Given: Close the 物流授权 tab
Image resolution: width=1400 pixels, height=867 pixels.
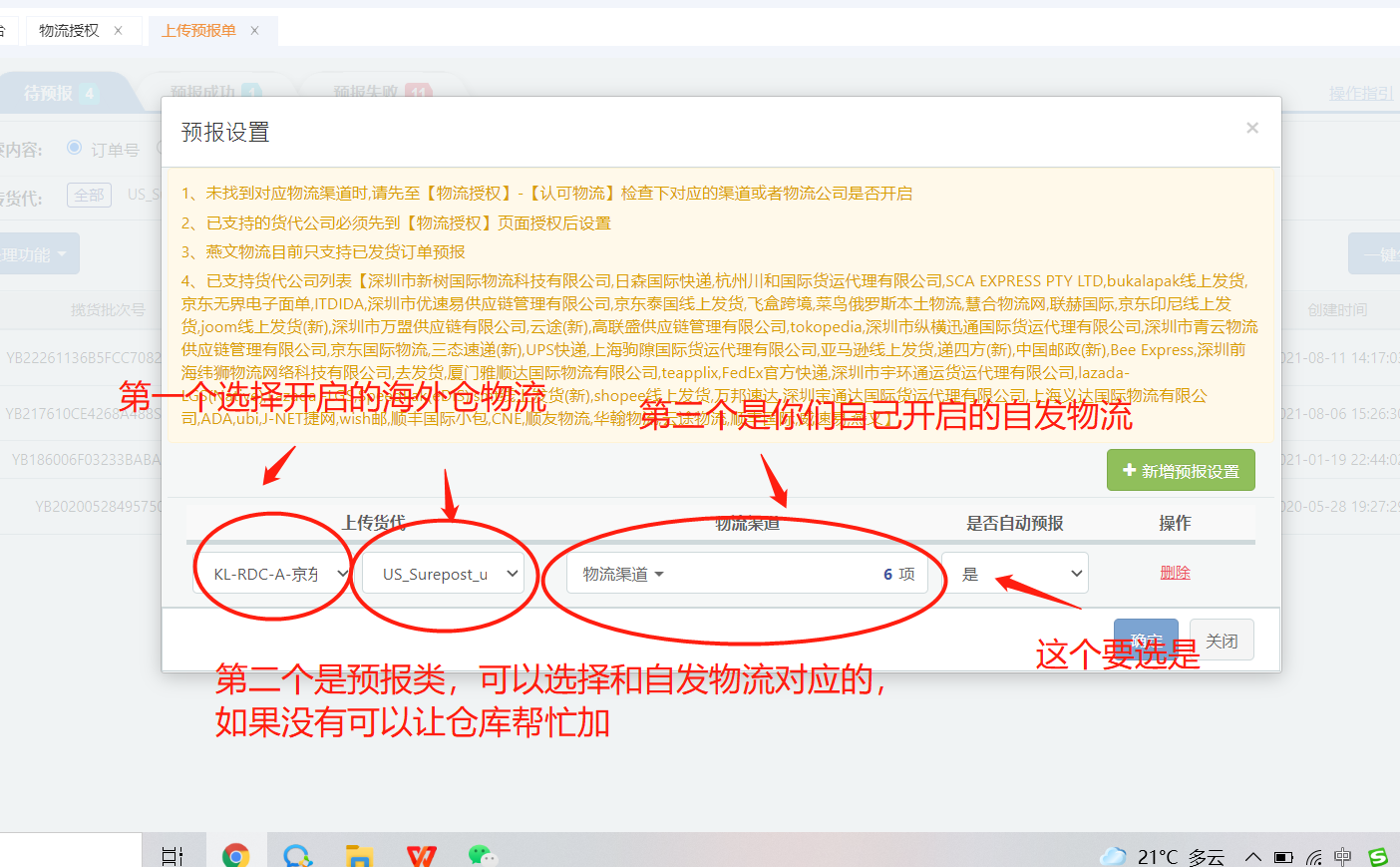Looking at the screenshot, I should pos(118,31).
